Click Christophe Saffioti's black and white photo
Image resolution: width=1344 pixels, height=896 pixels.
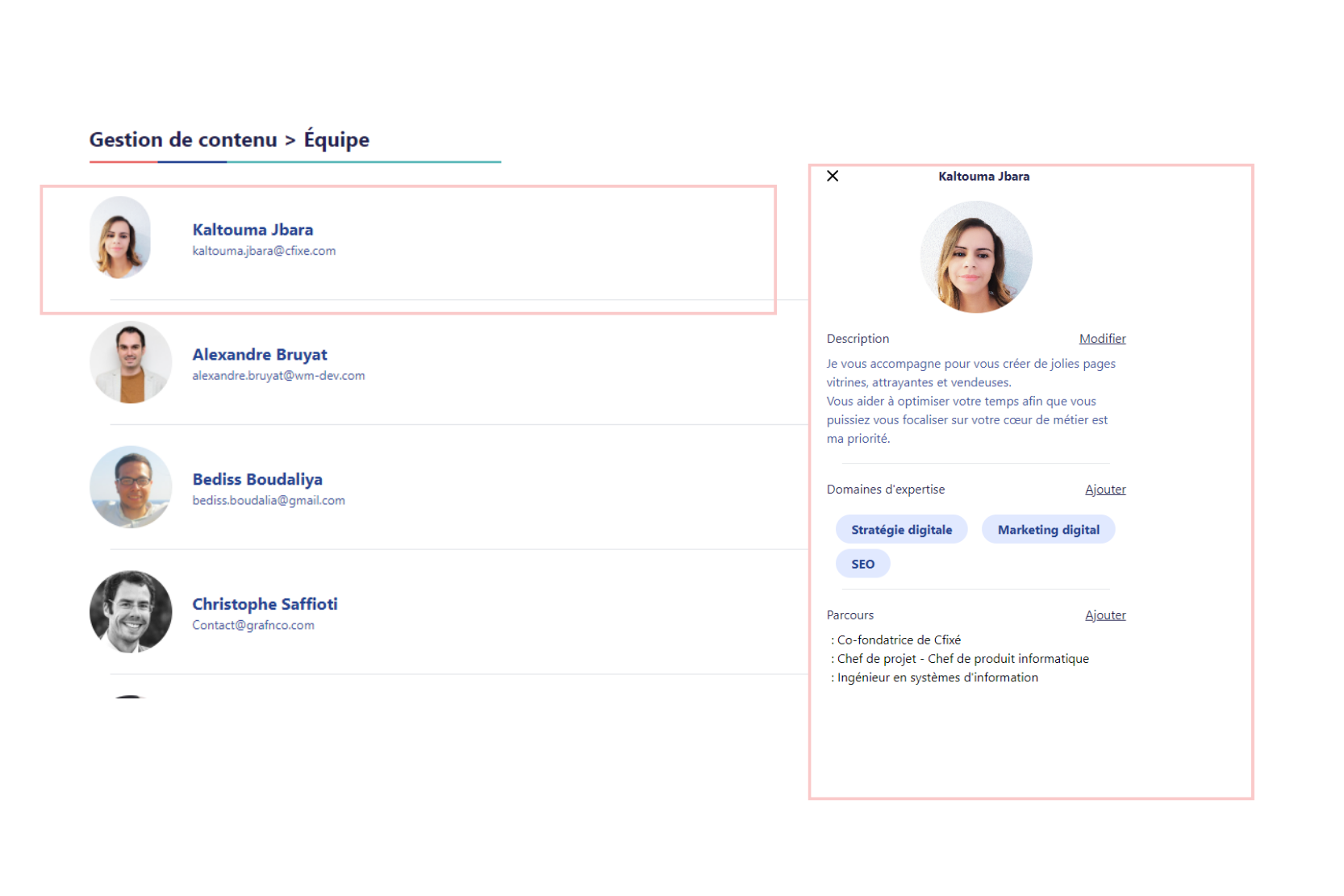[x=131, y=612]
